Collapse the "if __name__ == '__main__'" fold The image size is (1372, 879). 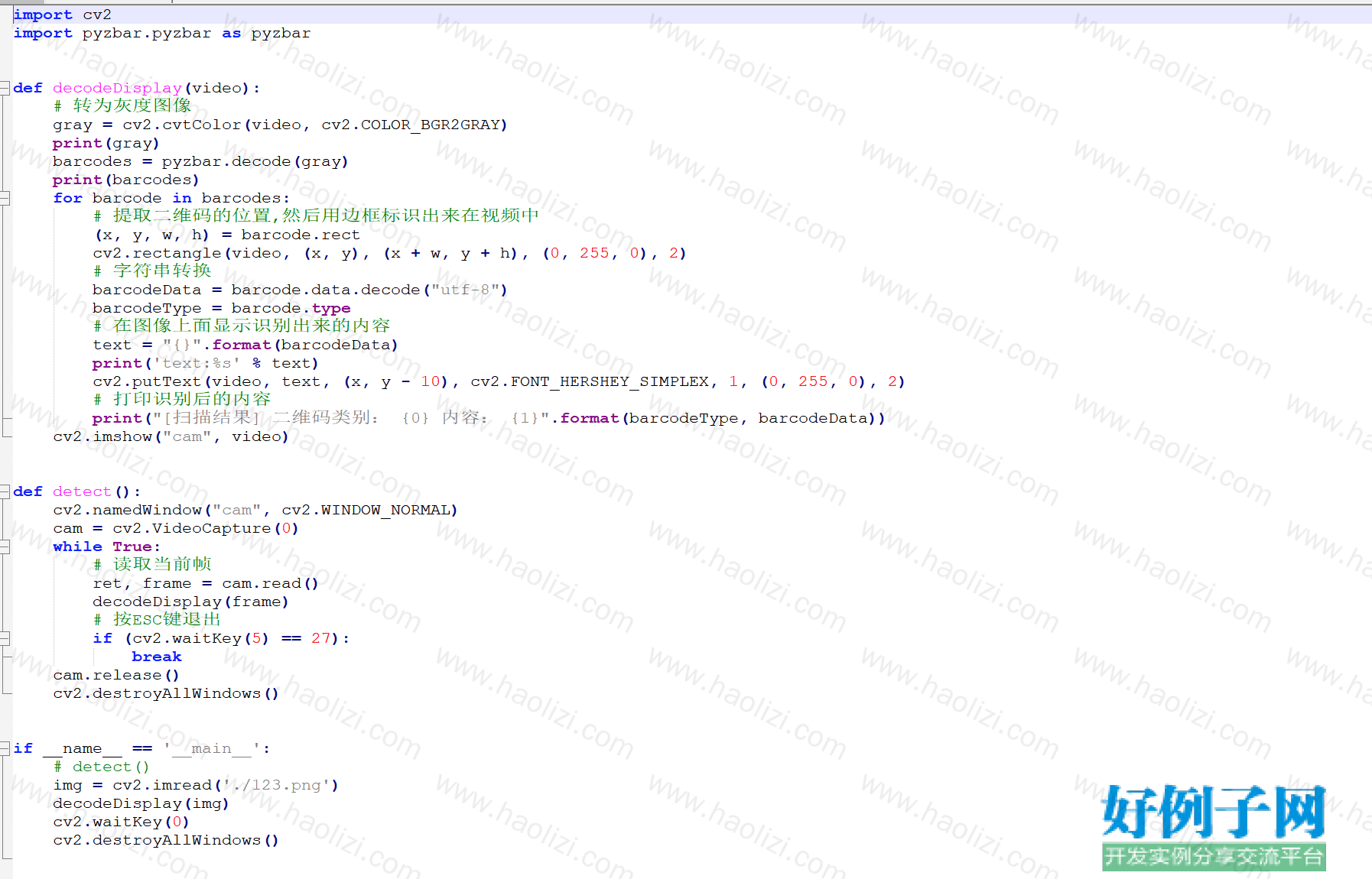click(5, 748)
